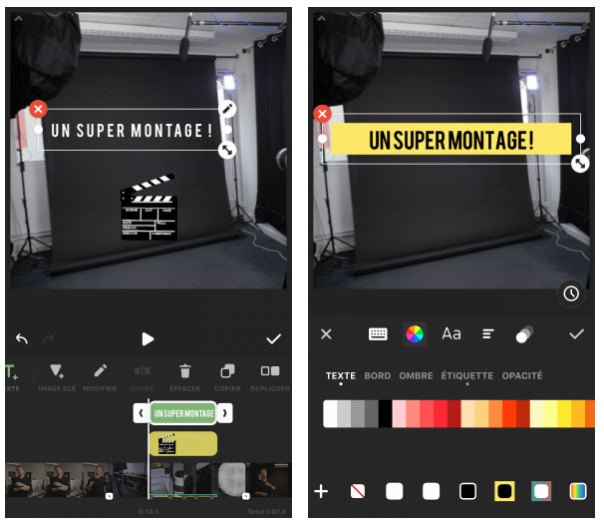Open text alignment options
This screenshot has width=604, height=525.
[488, 334]
